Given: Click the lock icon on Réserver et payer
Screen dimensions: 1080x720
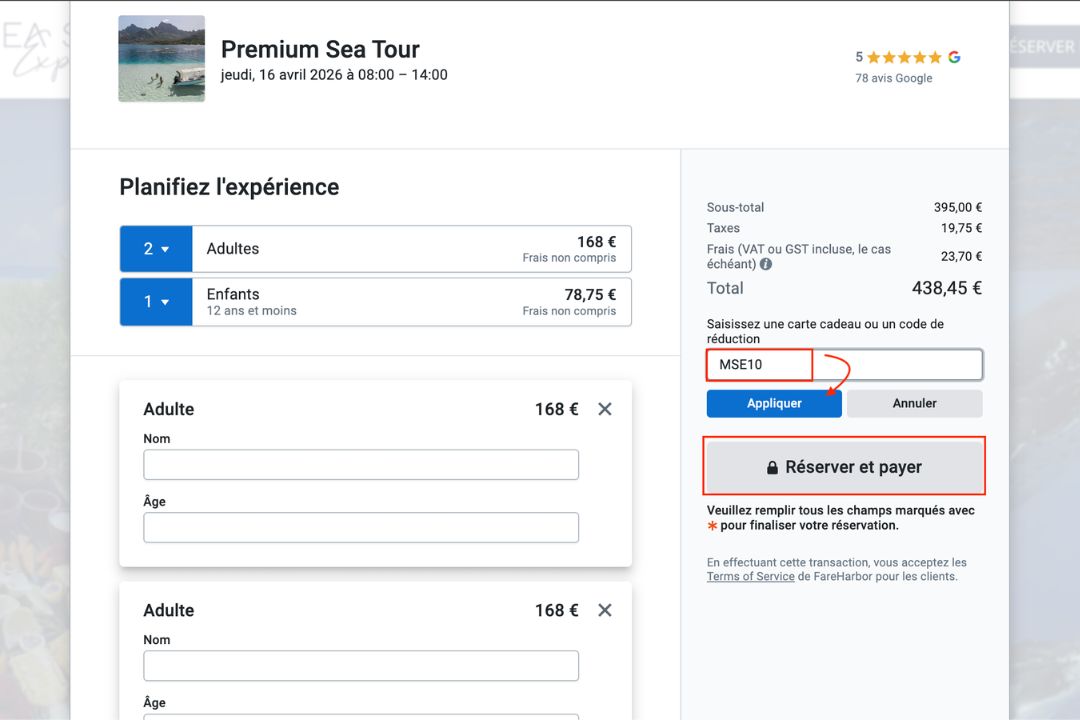Looking at the screenshot, I should (772, 468).
